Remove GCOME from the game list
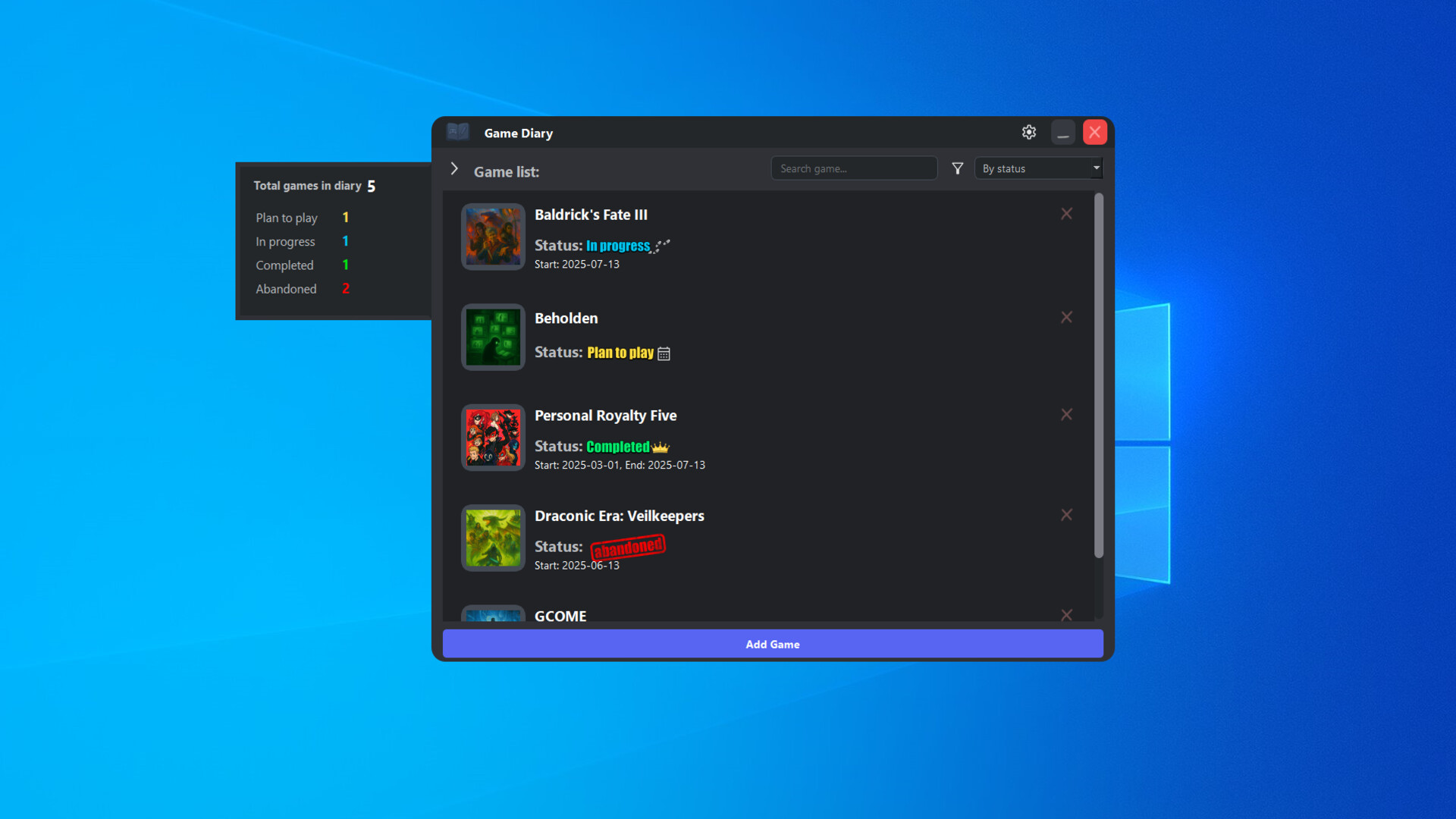Screen dimensions: 1456x819 1066,615
